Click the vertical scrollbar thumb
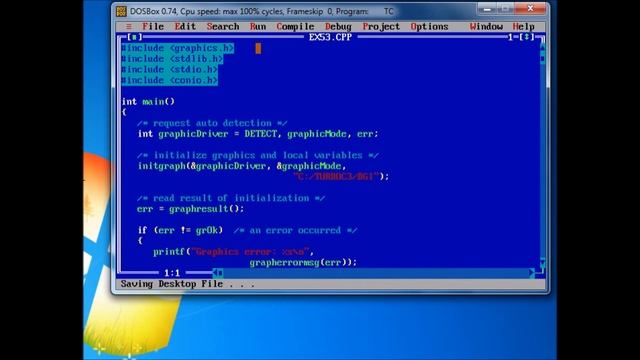 click(x=542, y=59)
